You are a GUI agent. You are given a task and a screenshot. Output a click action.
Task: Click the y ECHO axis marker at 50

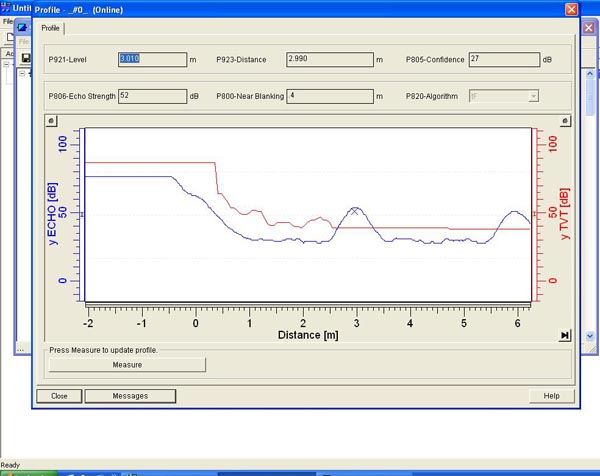(x=82, y=215)
